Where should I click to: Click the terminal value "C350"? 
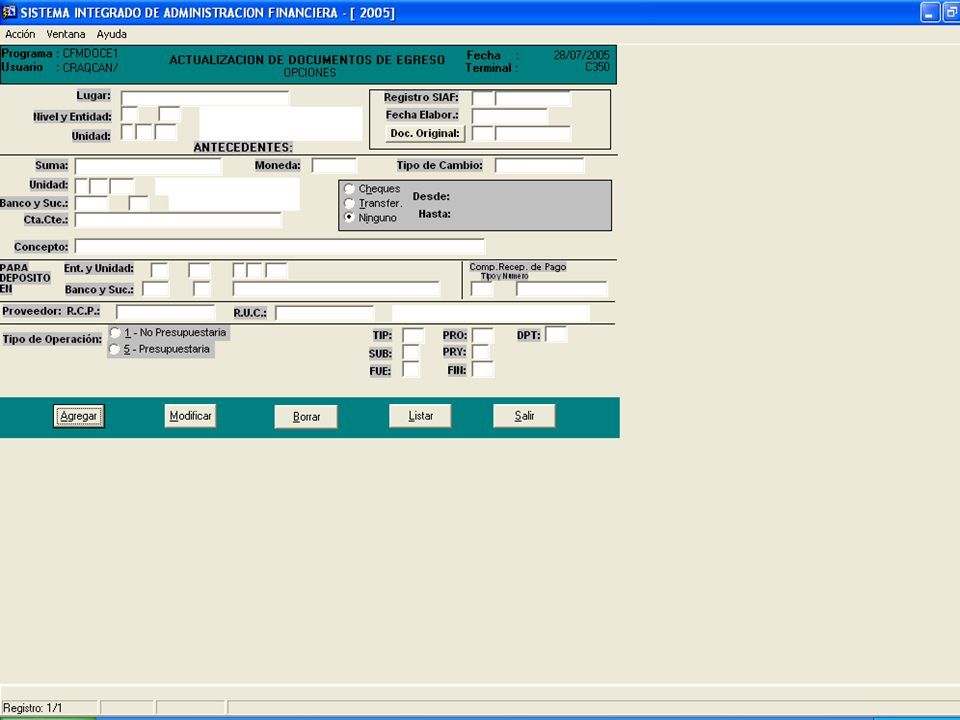pyautogui.click(x=598, y=67)
